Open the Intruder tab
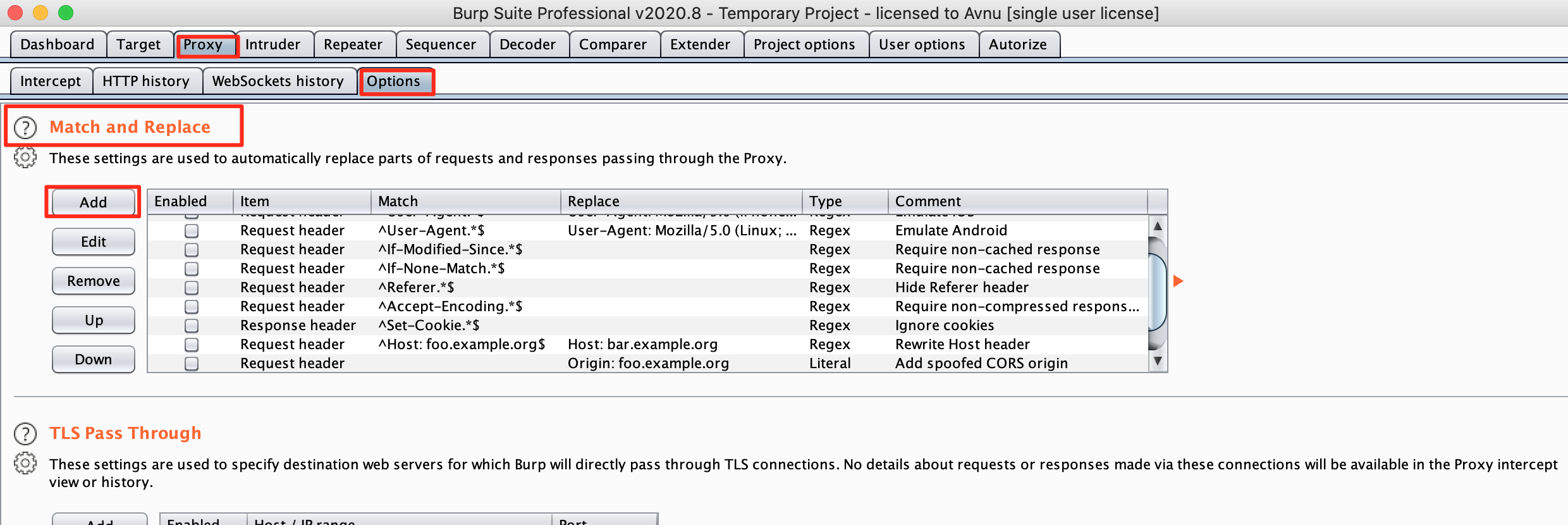 pyautogui.click(x=273, y=44)
